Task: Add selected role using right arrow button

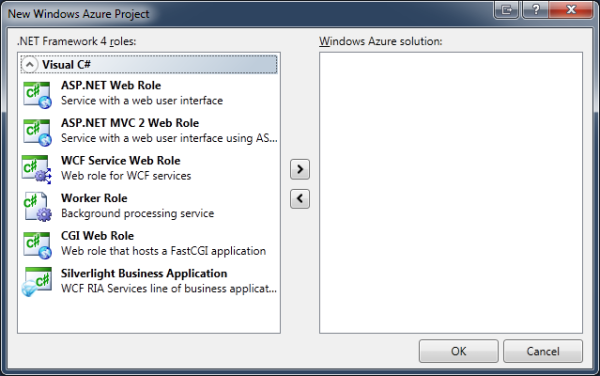Action: (300, 169)
